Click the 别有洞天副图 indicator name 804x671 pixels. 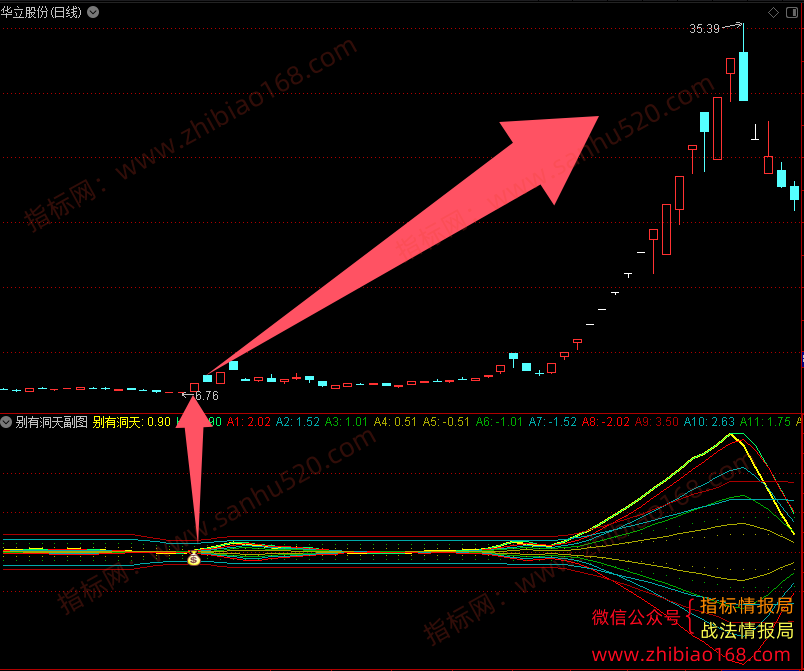click(x=51, y=422)
